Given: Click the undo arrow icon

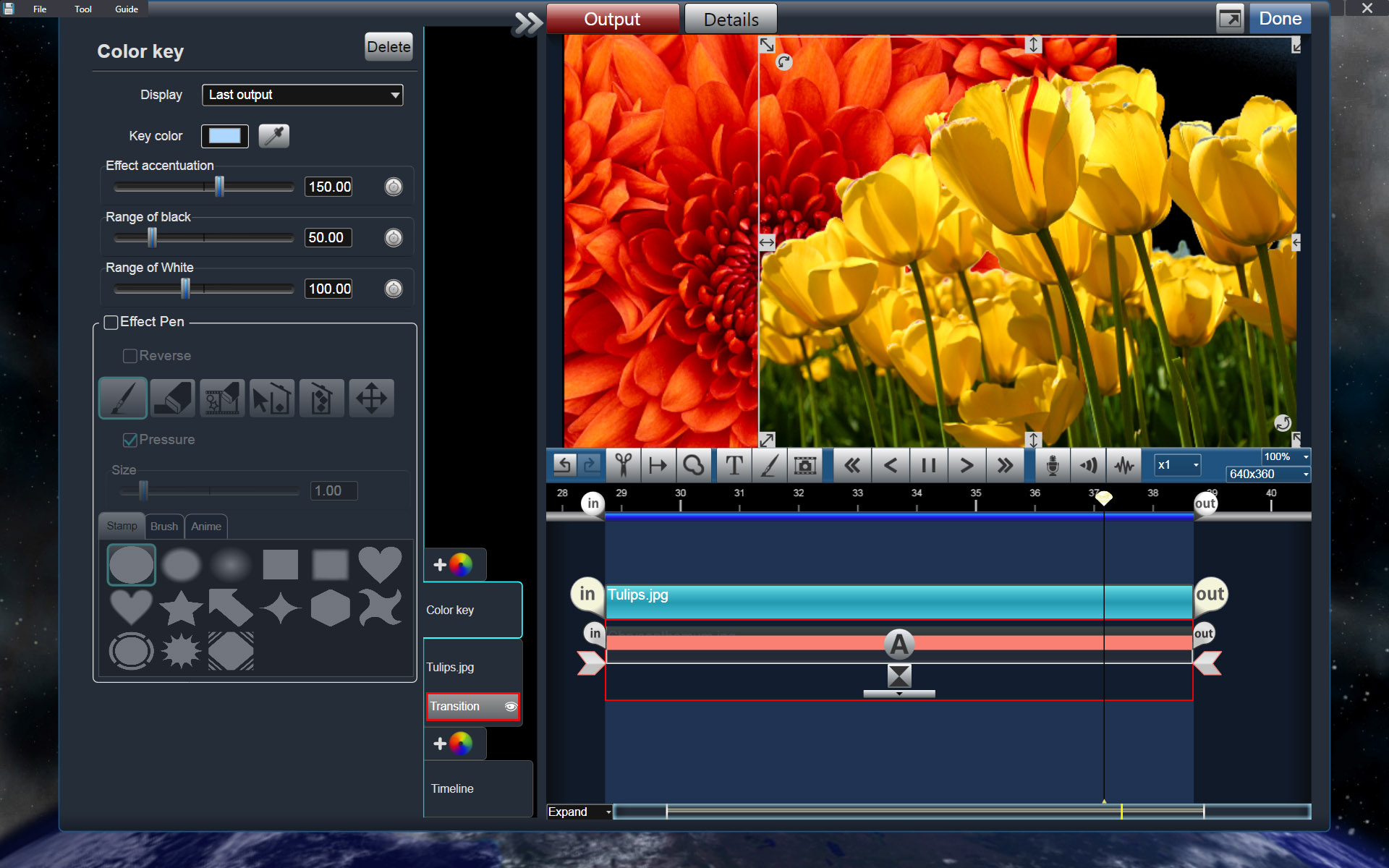Looking at the screenshot, I should 564,465.
